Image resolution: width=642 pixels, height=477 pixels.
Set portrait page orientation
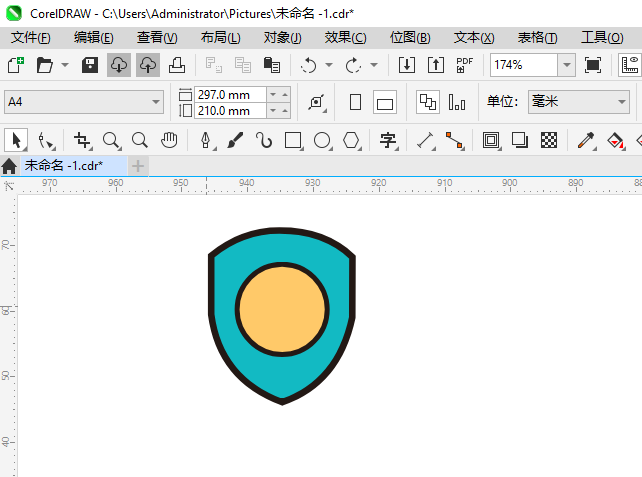(355, 102)
